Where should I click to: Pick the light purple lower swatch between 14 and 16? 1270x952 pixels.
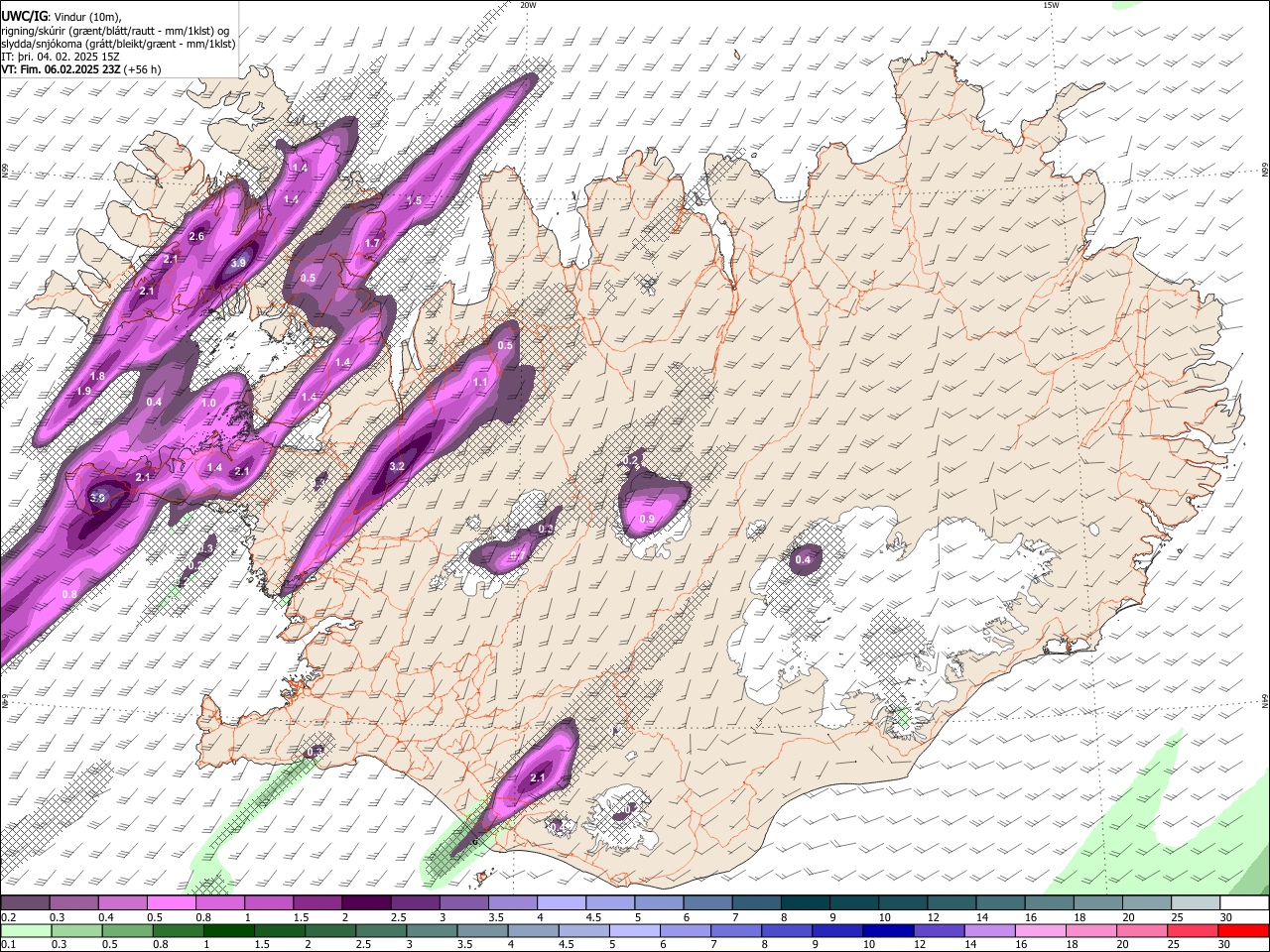(988, 930)
